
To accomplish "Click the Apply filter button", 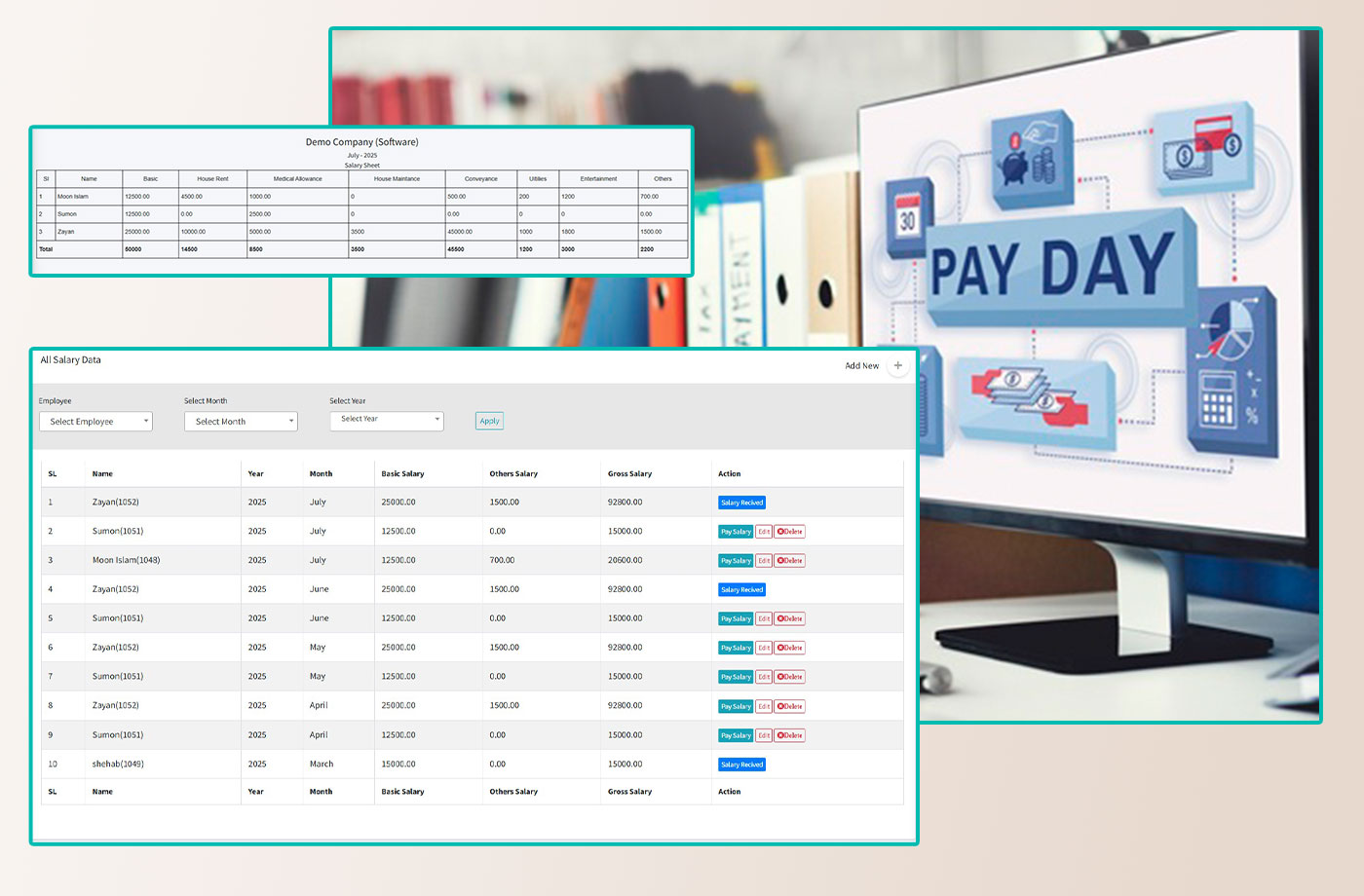I will tap(488, 420).
